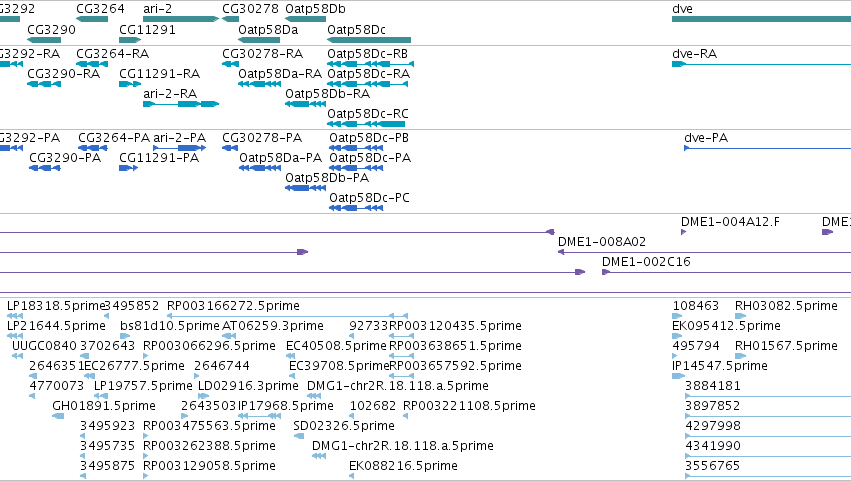Image resolution: width=851 pixels, height=481 pixels.
Task: Select transcript "CG3290-RA"
Action: click(63, 73)
